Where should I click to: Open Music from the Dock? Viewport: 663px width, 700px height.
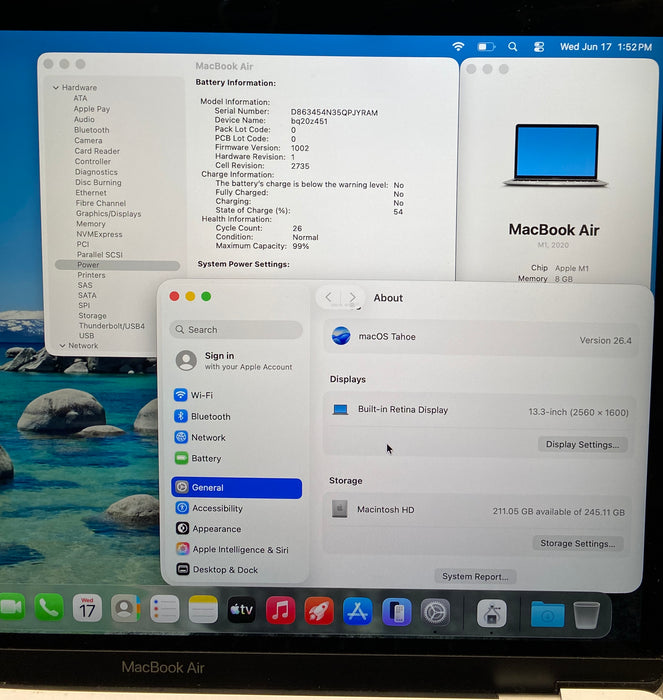pyautogui.click(x=280, y=610)
